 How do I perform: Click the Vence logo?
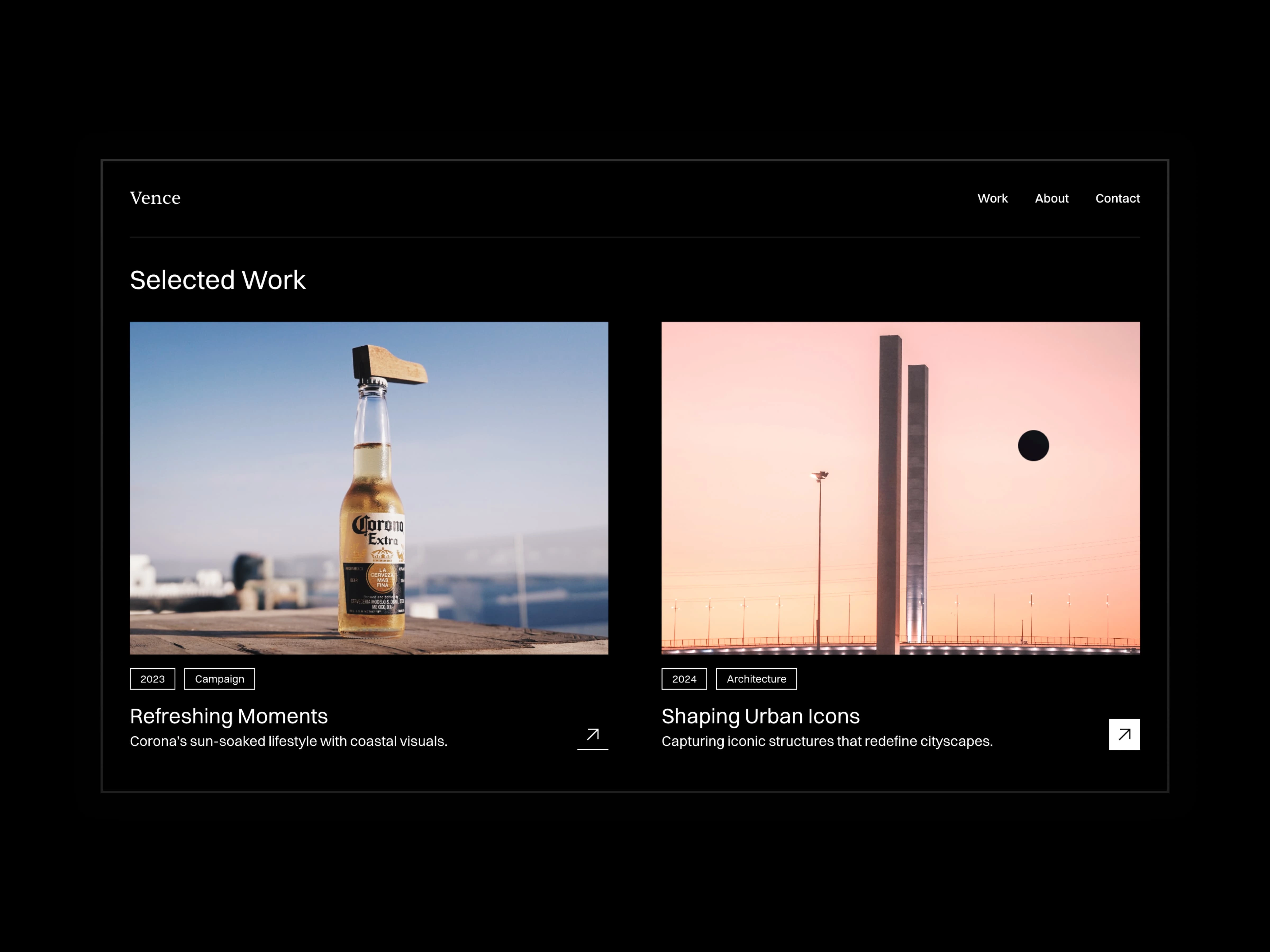tap(155, 198)
